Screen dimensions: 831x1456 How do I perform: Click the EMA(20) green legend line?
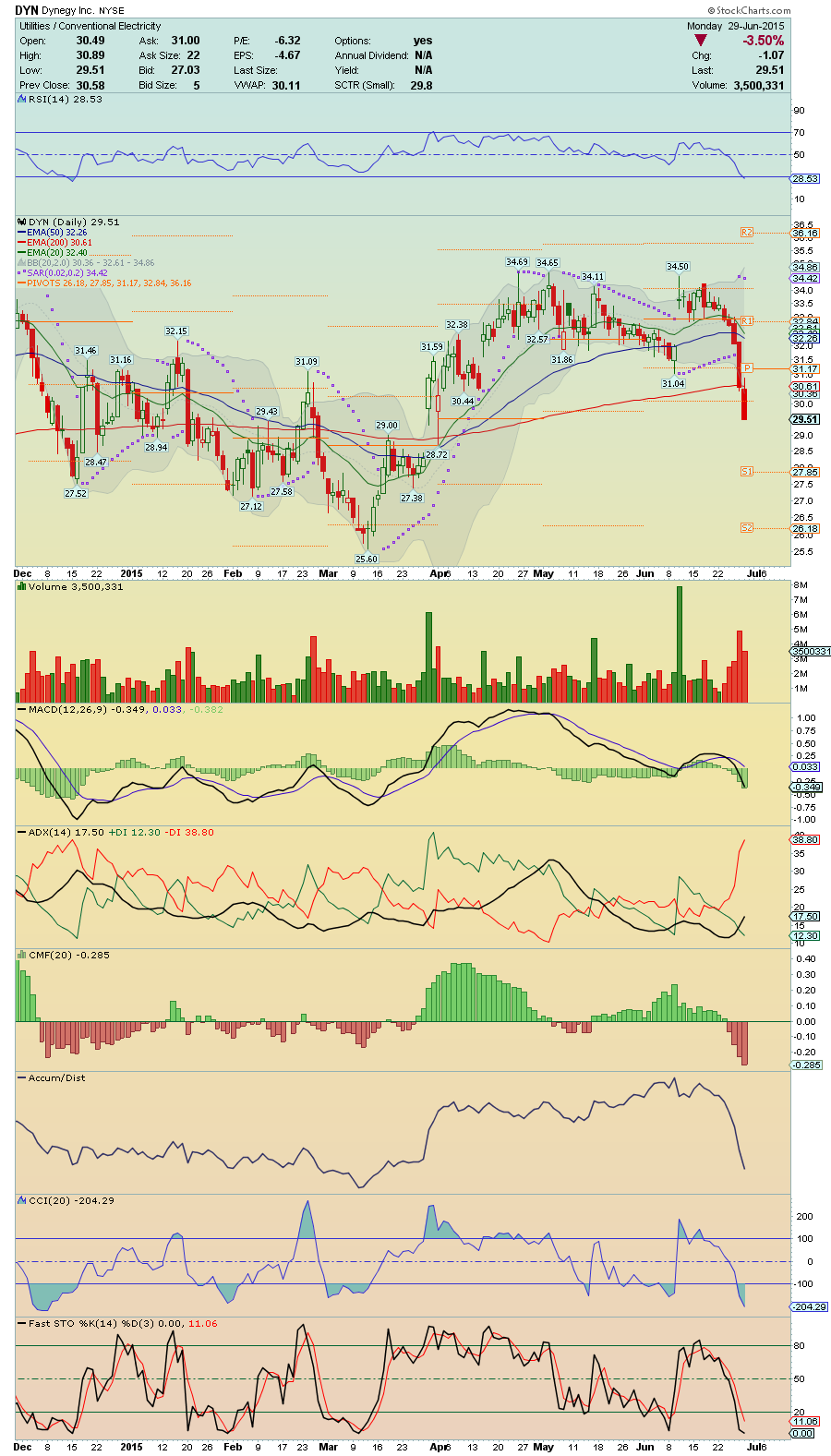[x=21, y=253]
